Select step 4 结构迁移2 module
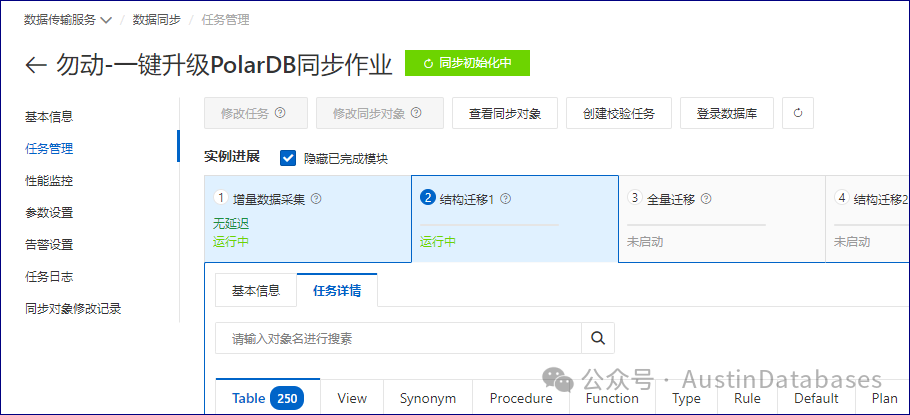The width and height of the screenshot is (910, 415). pos(868,219)
